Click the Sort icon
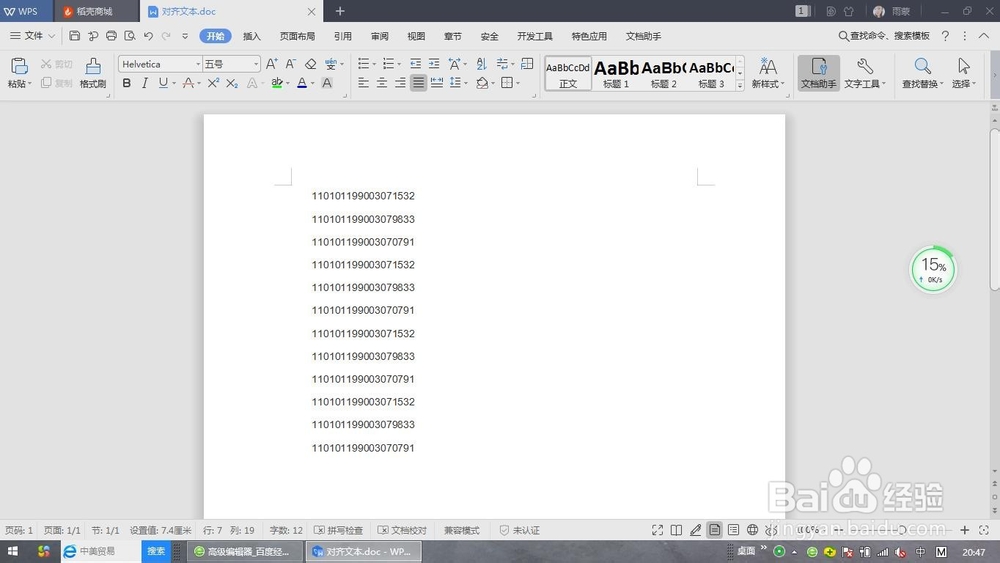The height and width of the screenshot is (563, 1000). tap(482, 64)
